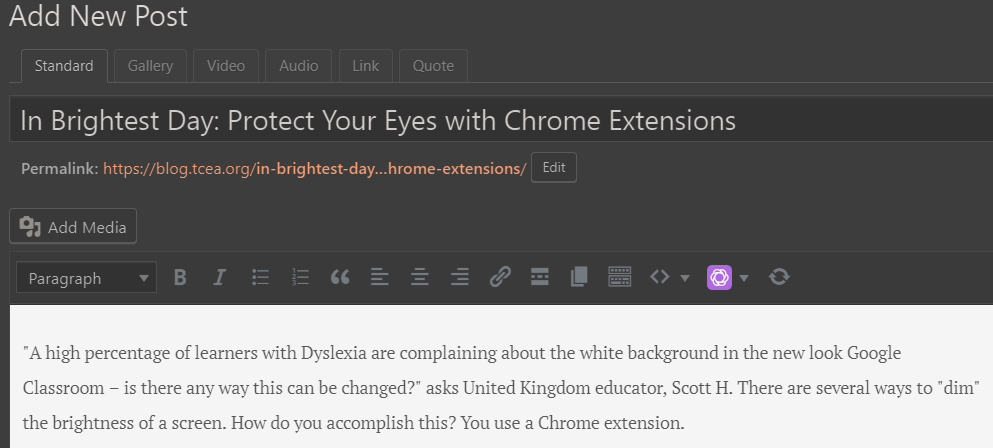Select the Quote post format tab
993x448 pixels.
click(x=433, y=66)
